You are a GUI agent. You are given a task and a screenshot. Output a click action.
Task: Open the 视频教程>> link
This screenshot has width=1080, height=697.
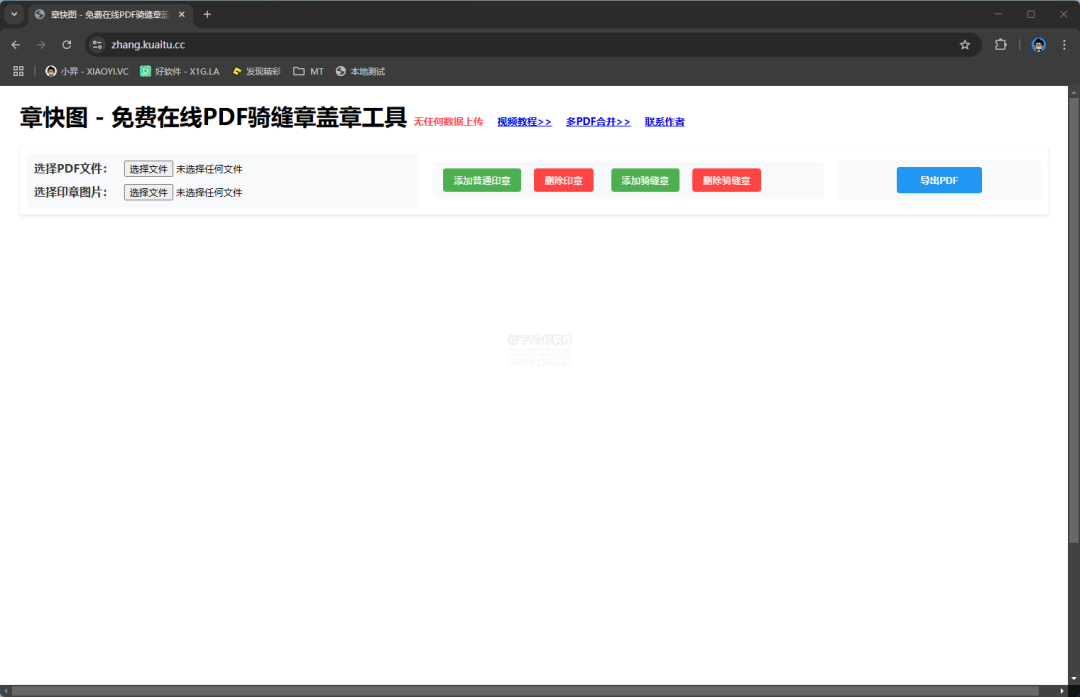[x=524, y=122]
